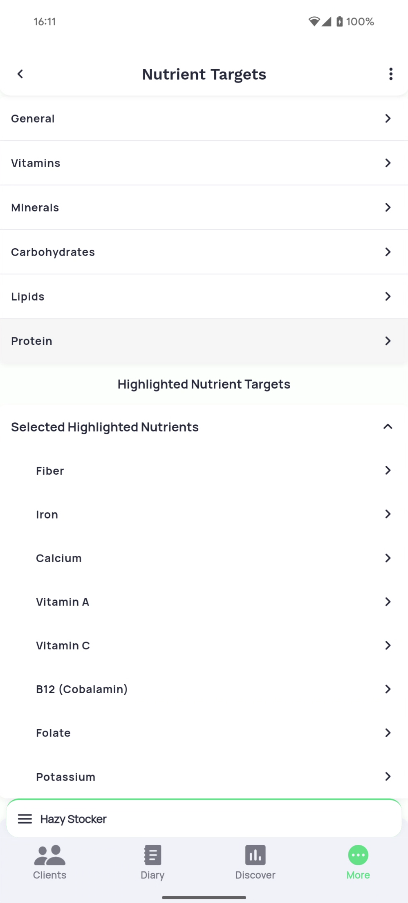The width and height of the screenshot is (408, 903).
Task: Expand the General nutrient category
Action: [x=204, y=118]
